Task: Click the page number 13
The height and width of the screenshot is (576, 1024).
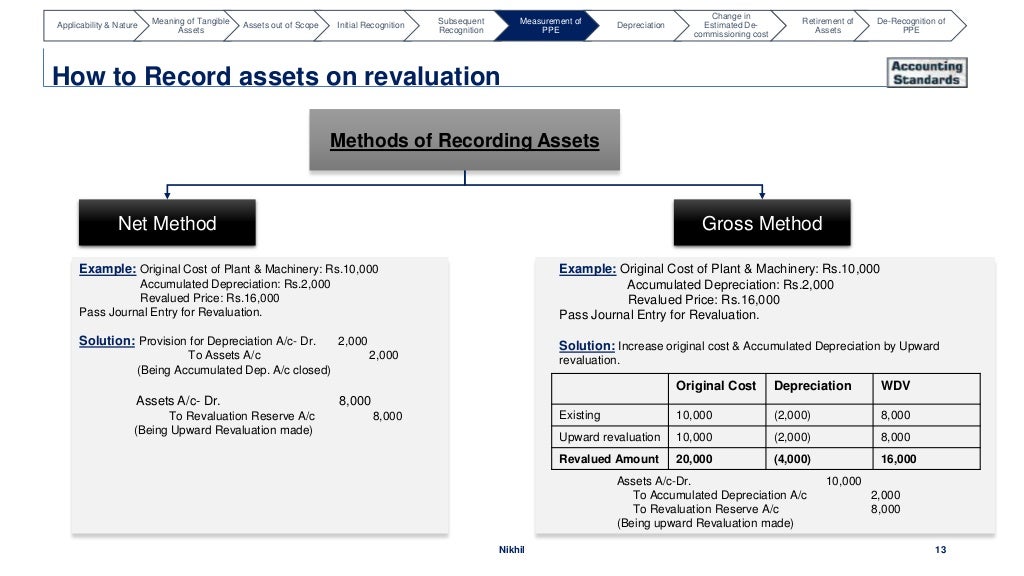Action: coord(940,550)
